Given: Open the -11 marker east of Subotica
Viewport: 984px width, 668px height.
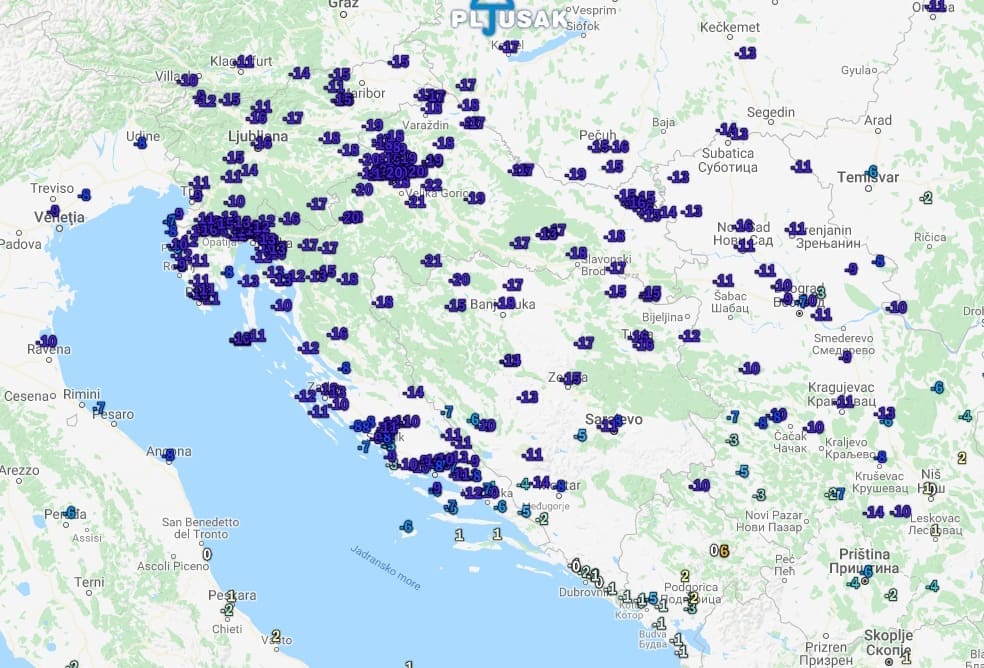Looking at the screenshot, I should (801, 167).
